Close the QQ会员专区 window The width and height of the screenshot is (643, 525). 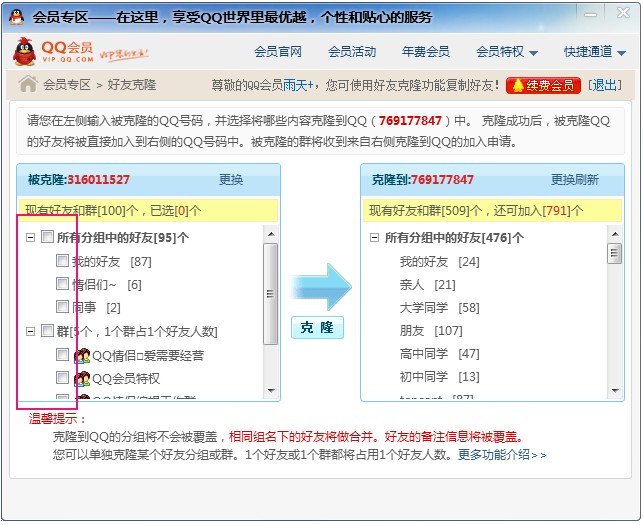623,14
